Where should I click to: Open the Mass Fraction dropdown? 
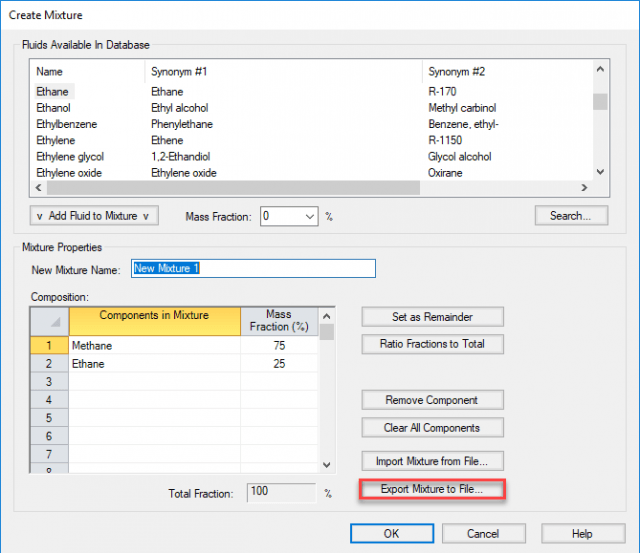tap(310, 216)
